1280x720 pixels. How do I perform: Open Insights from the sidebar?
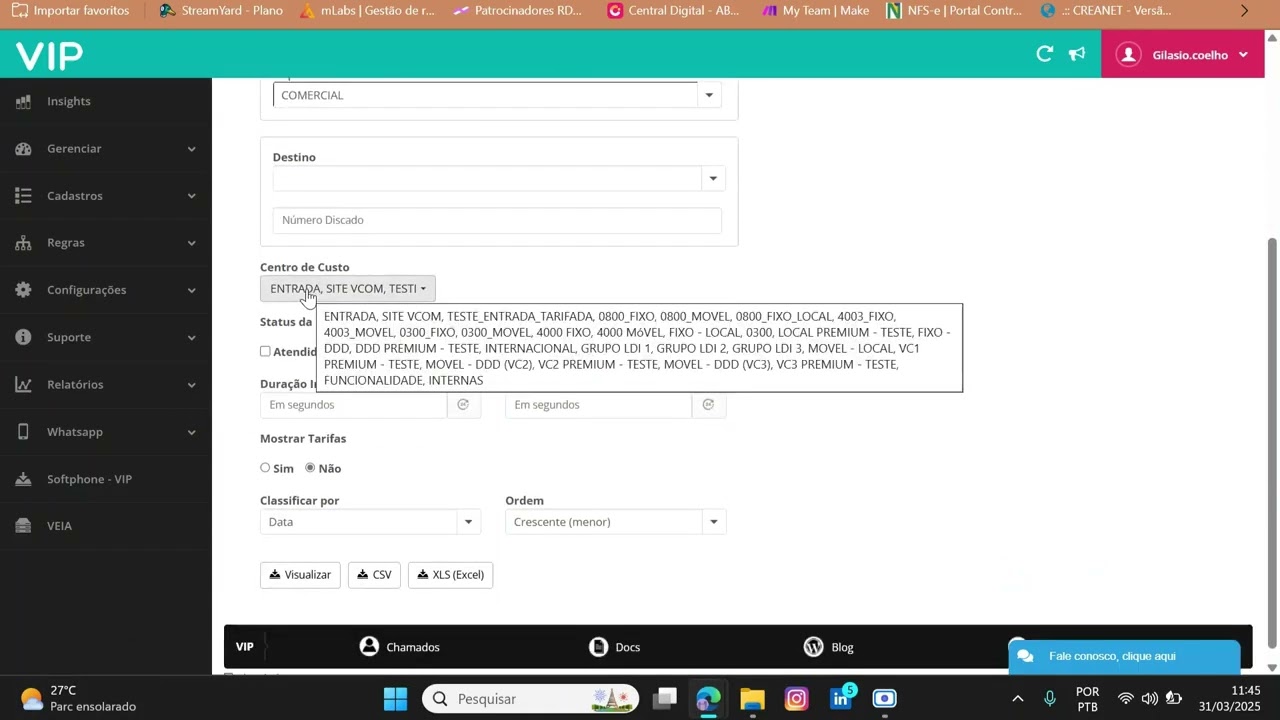[68, 101]
